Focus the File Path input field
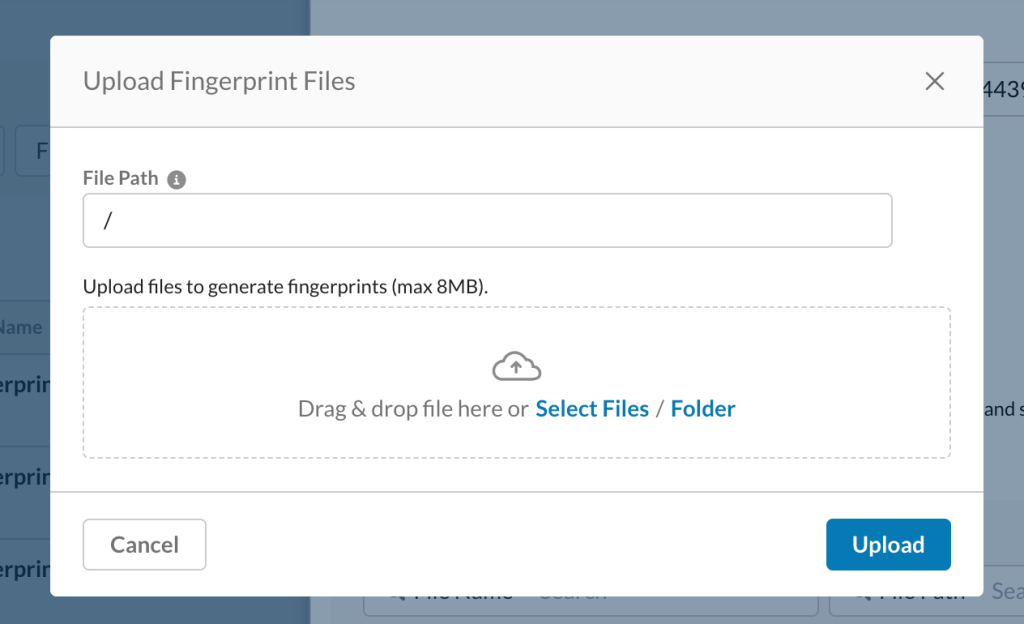This screenshot has width=1024, height=624. click(487, 221)
